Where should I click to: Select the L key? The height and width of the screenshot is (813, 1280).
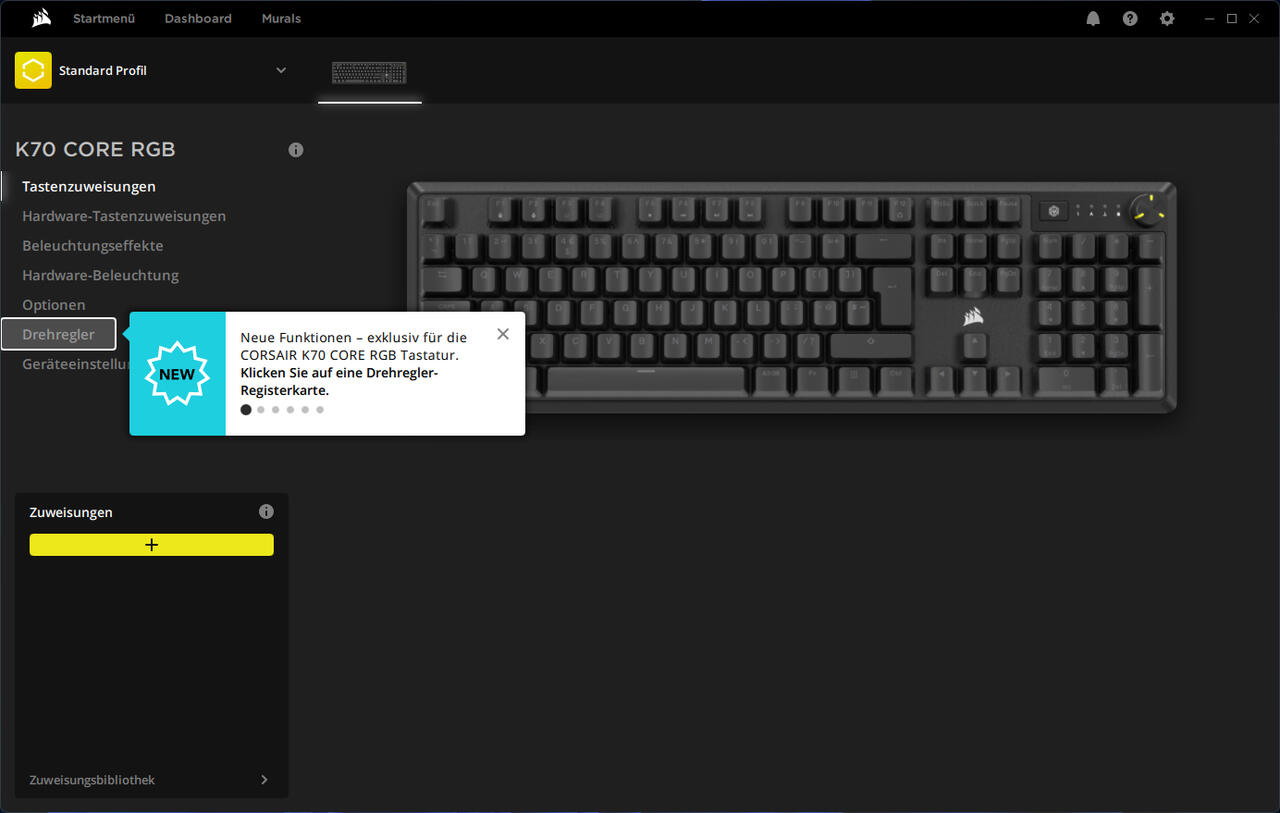click(x=759, y=313)
